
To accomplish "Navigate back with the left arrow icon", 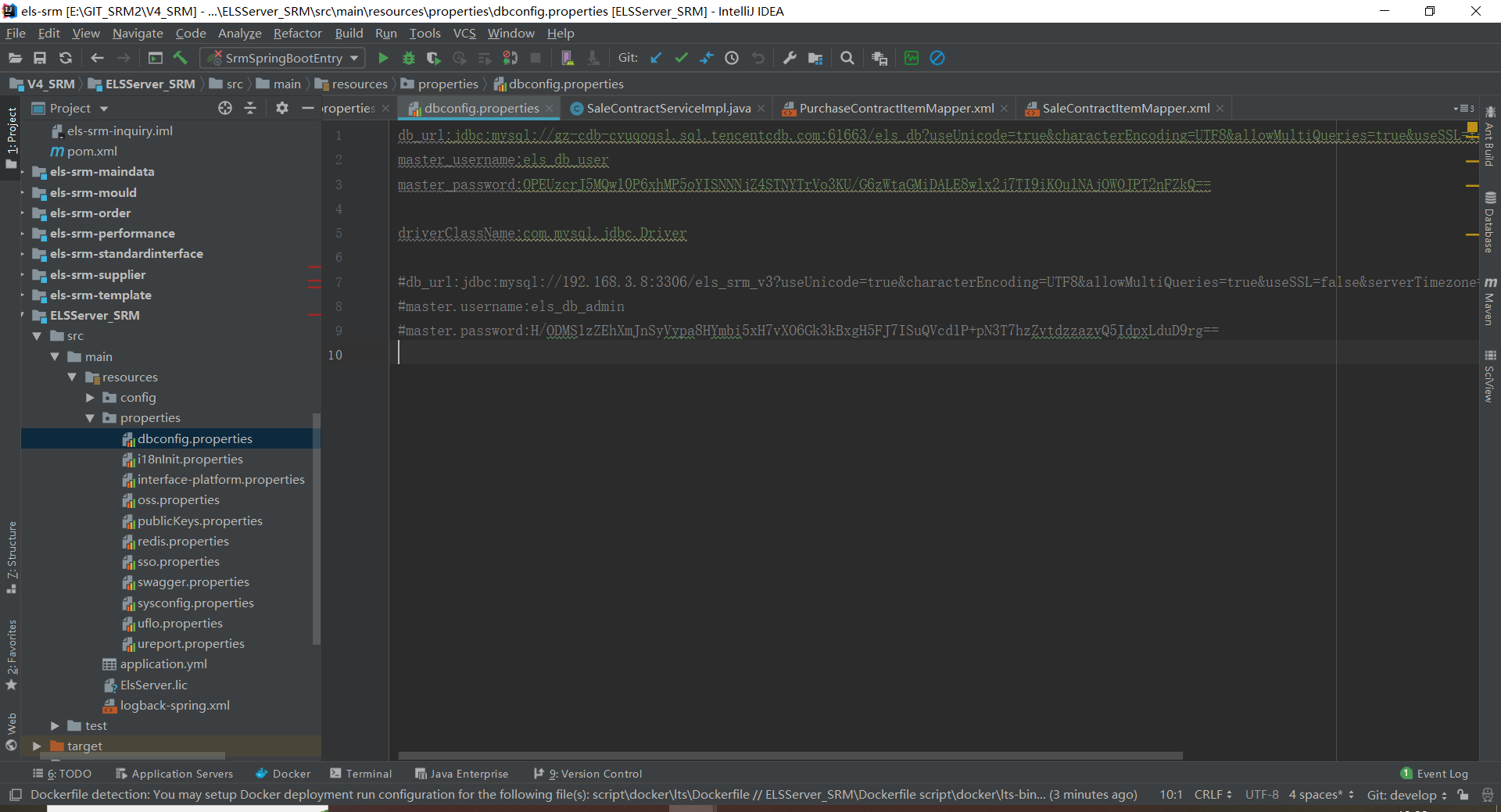I will click(x=97, y=58).
